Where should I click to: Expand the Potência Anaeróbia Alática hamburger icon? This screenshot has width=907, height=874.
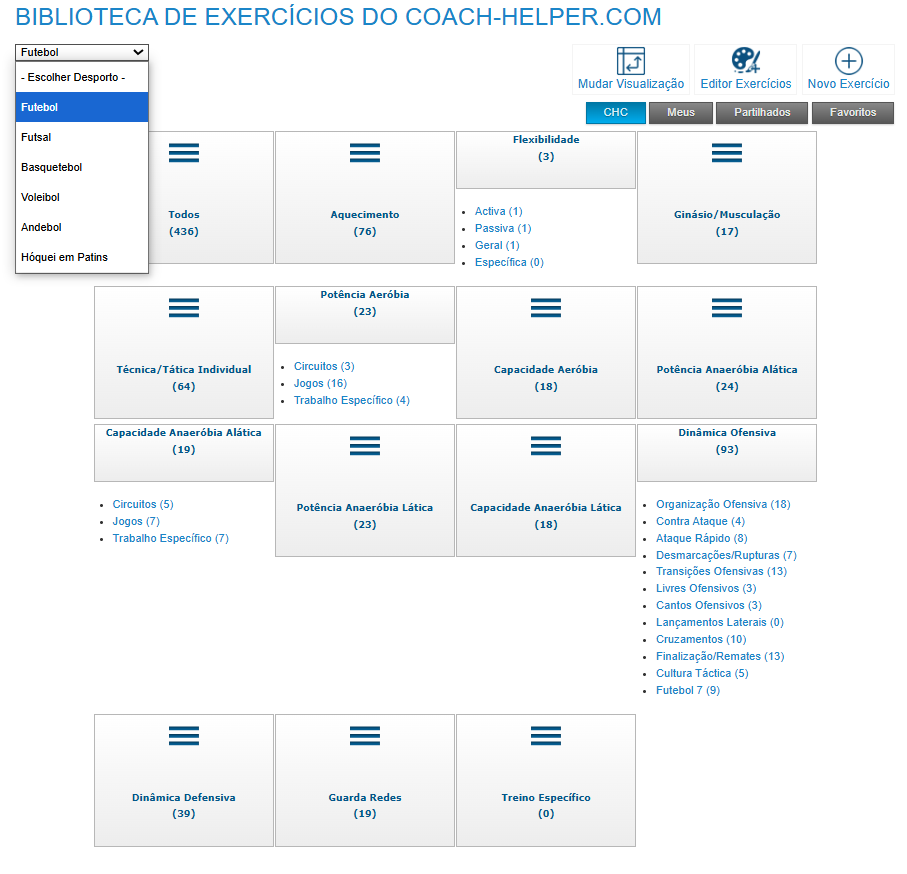(727, 308)
